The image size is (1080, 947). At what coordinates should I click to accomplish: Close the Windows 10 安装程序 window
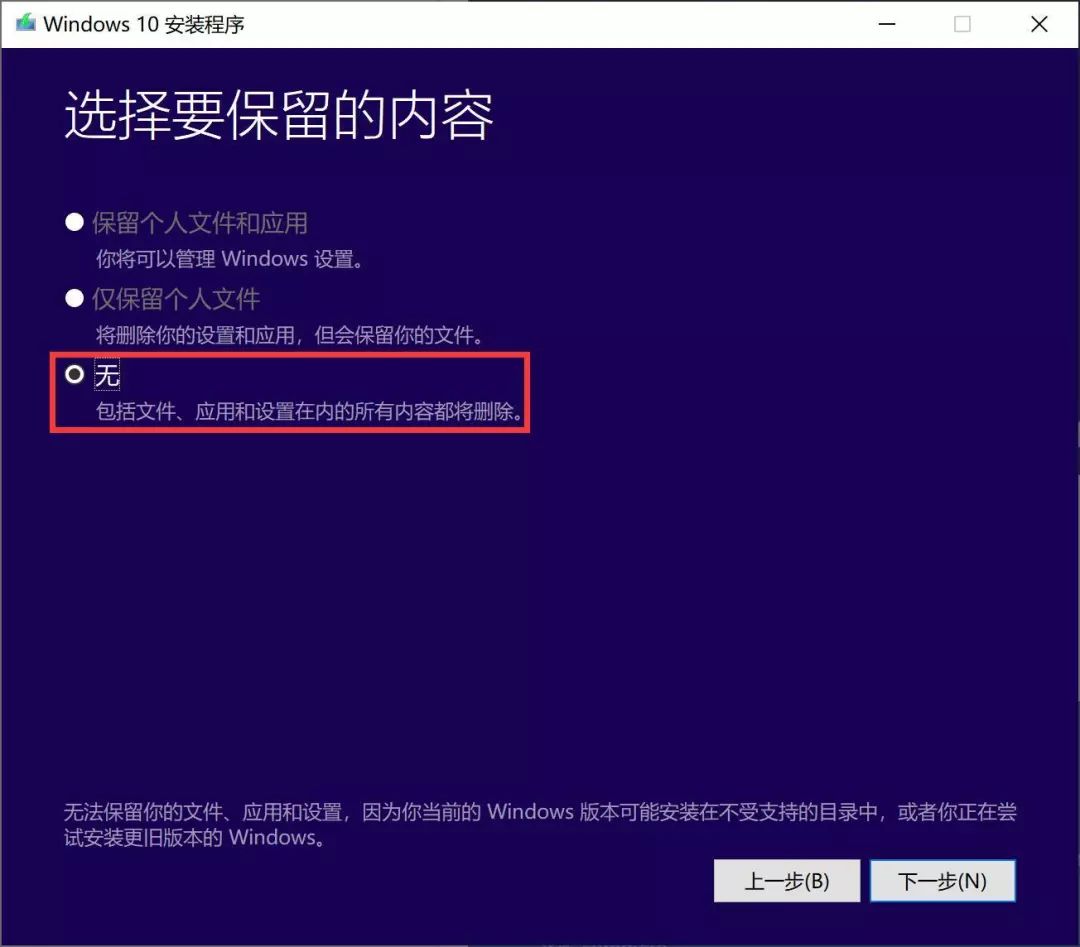click(1039, 24)
